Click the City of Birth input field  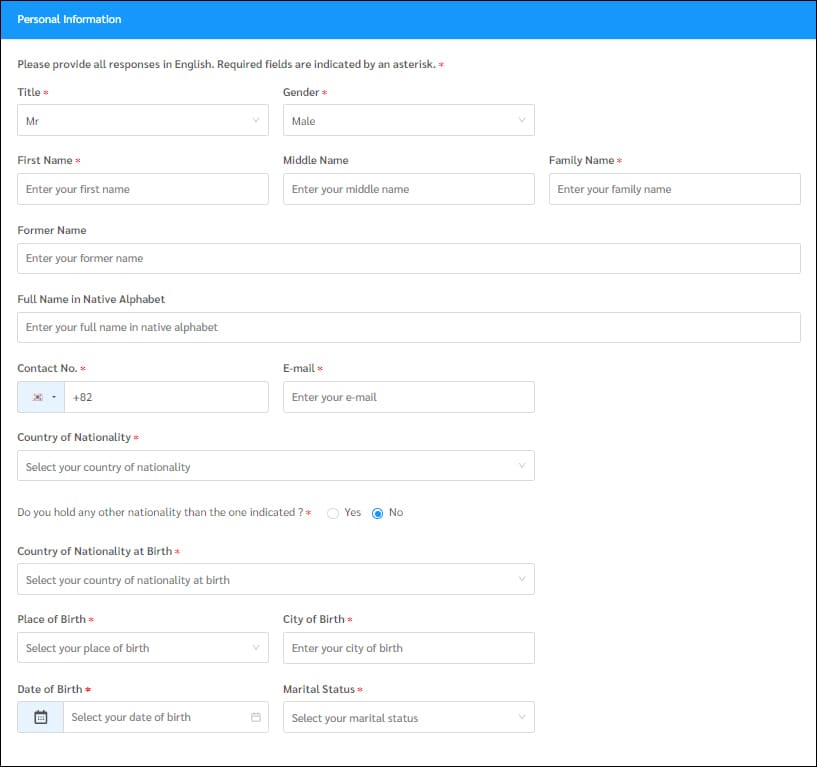pyautogui.click(x=408, y=648)
